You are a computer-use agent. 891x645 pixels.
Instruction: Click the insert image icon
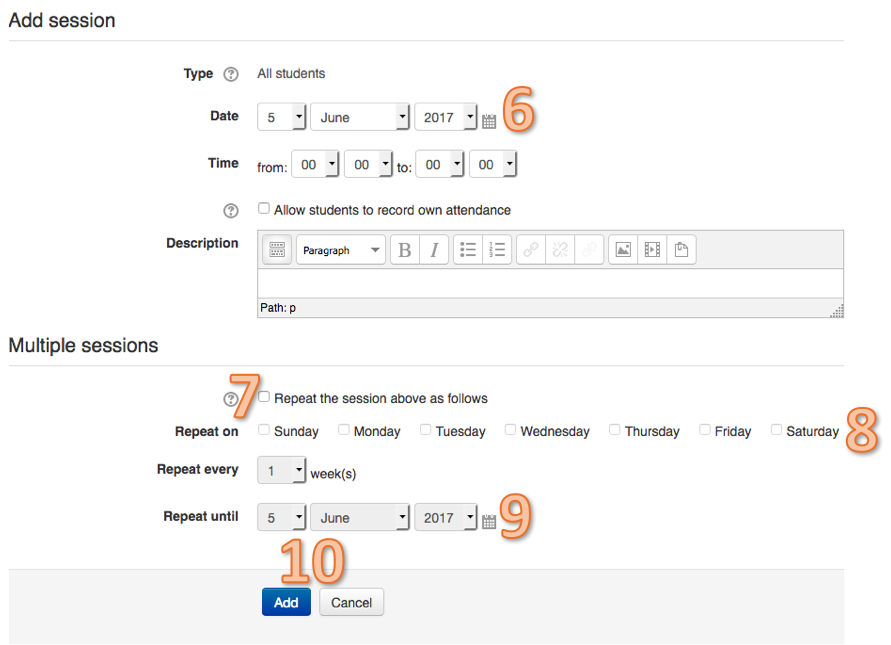click(623, 249)
